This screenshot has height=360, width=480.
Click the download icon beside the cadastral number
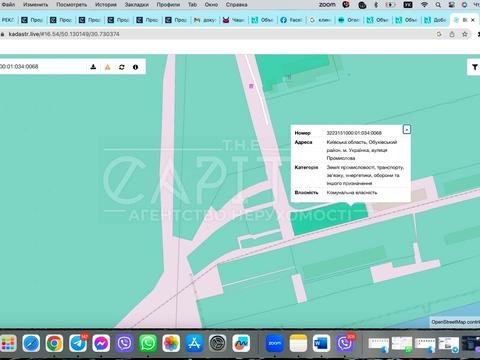93,67
